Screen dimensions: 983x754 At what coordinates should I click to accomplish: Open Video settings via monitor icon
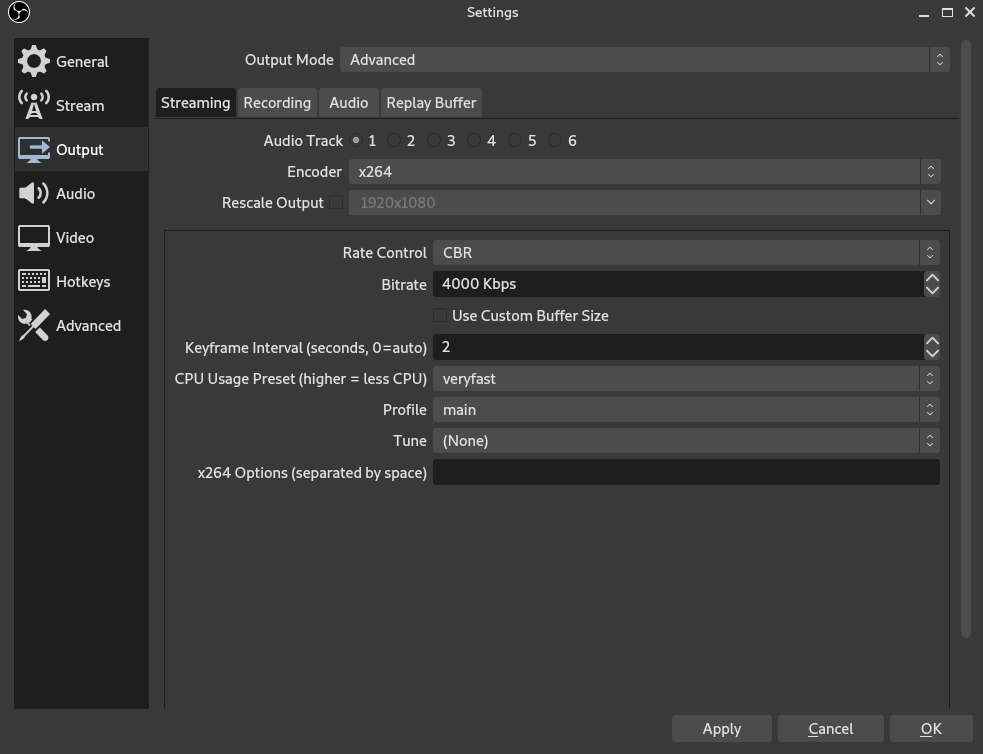(34, 238)
